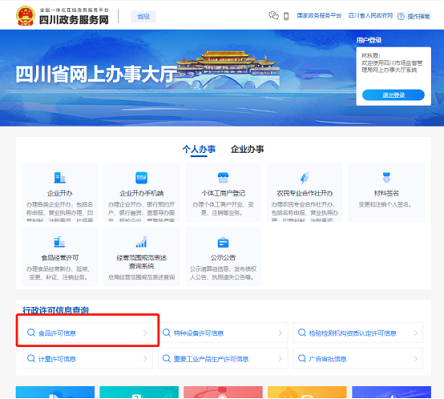Click the 经营范围规范表述查询系统 chart icon

(141, 242)
